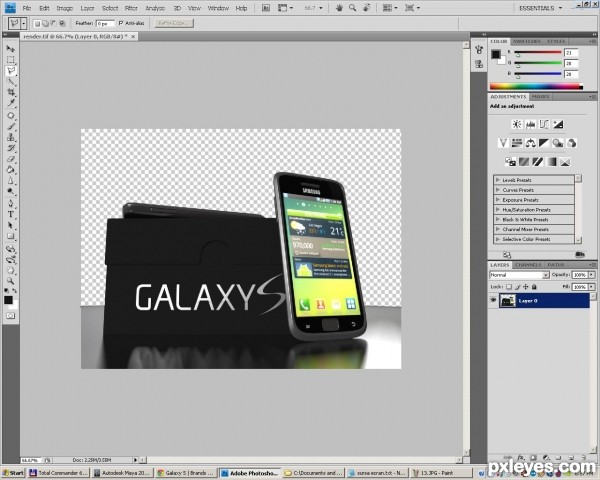The height and width of the screenshot is (480, 600).
Task: Select the Path Selection tool
Action: point(10,225)
